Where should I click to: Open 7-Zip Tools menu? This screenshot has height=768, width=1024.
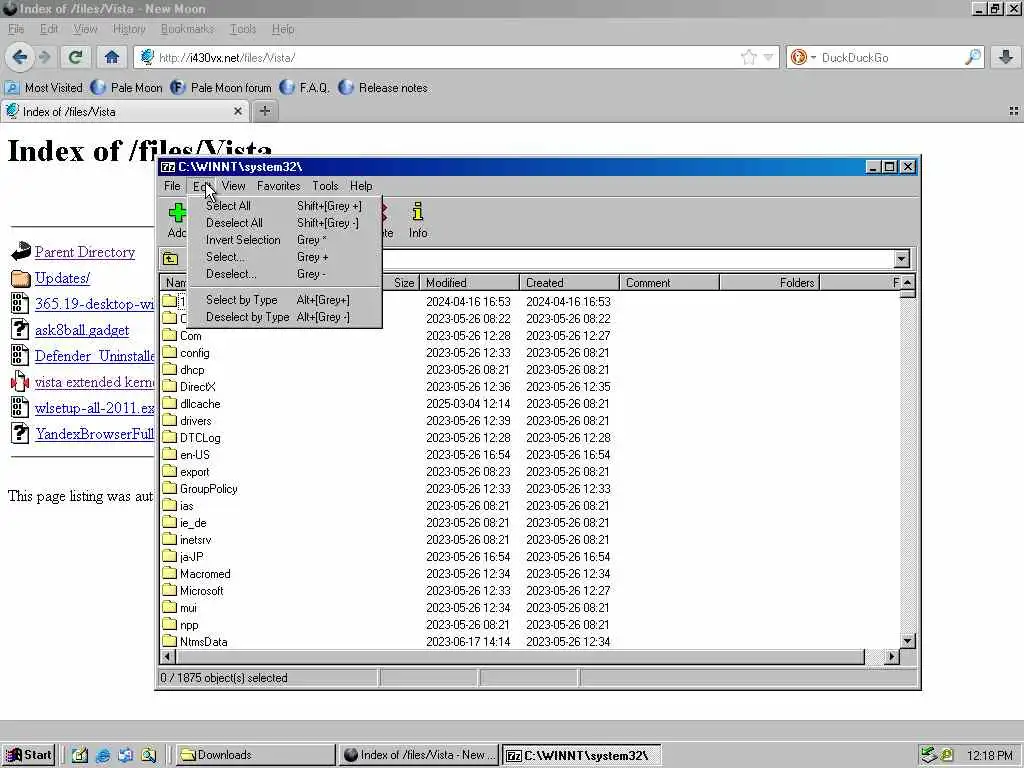pos(325,186)
